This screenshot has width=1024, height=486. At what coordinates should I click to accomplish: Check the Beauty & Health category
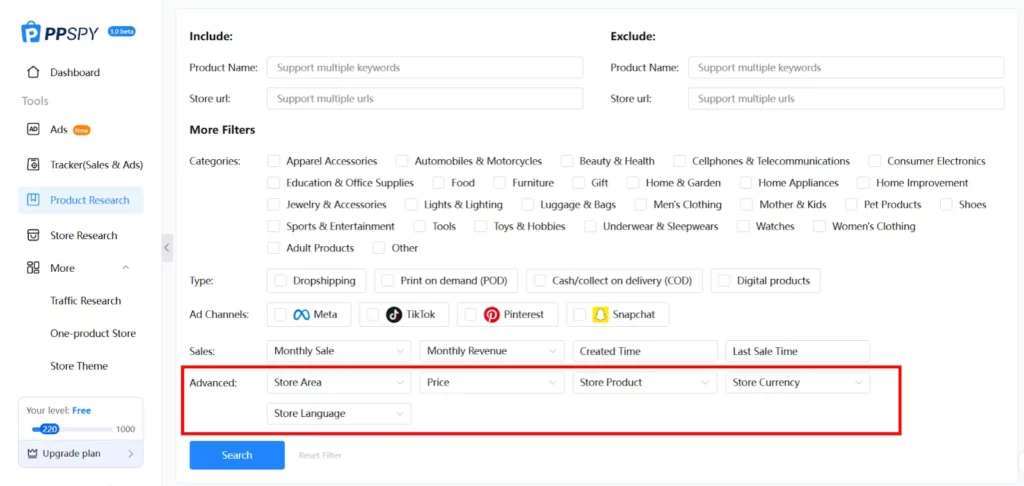567,161
